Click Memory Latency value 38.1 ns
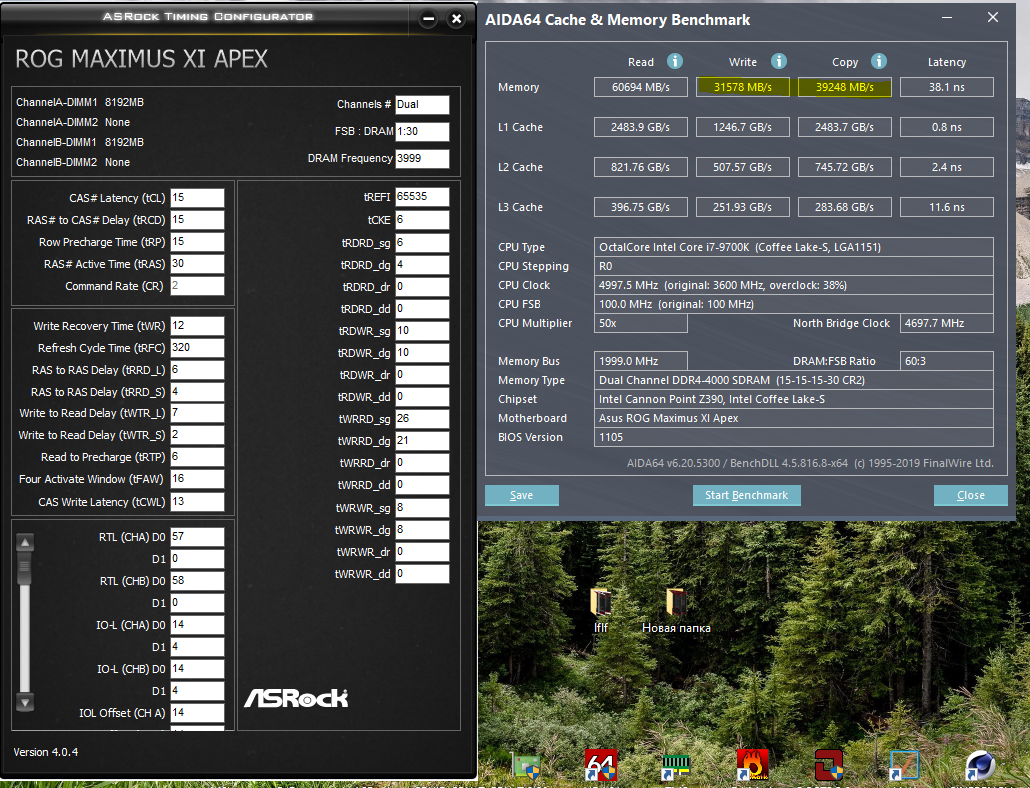The image size is (1030, 788). pos(947,87)
